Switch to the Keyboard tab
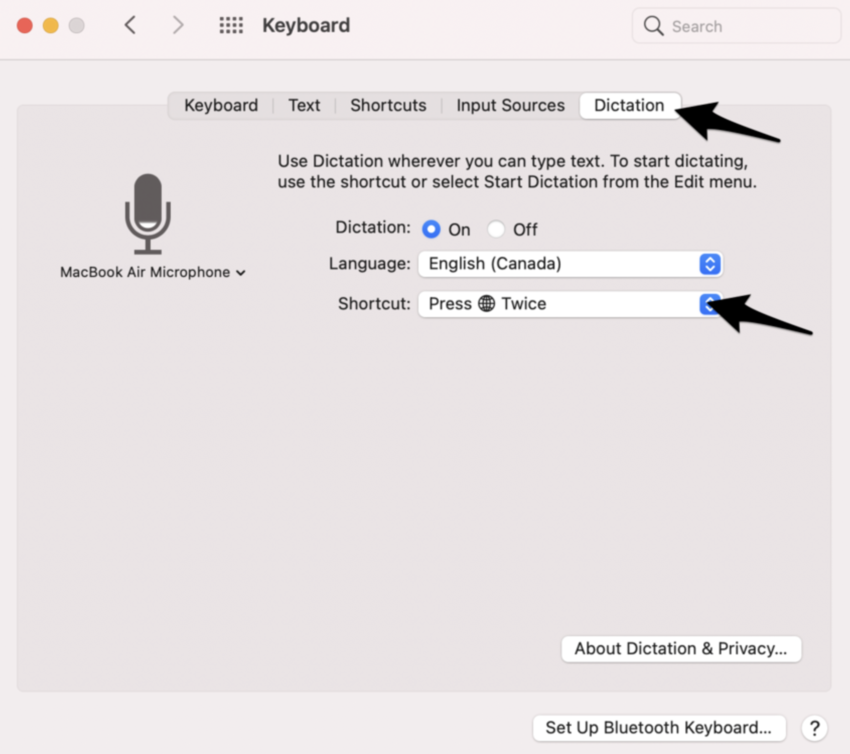The width and height of the screenshot is (850, 754). [221, 105]
